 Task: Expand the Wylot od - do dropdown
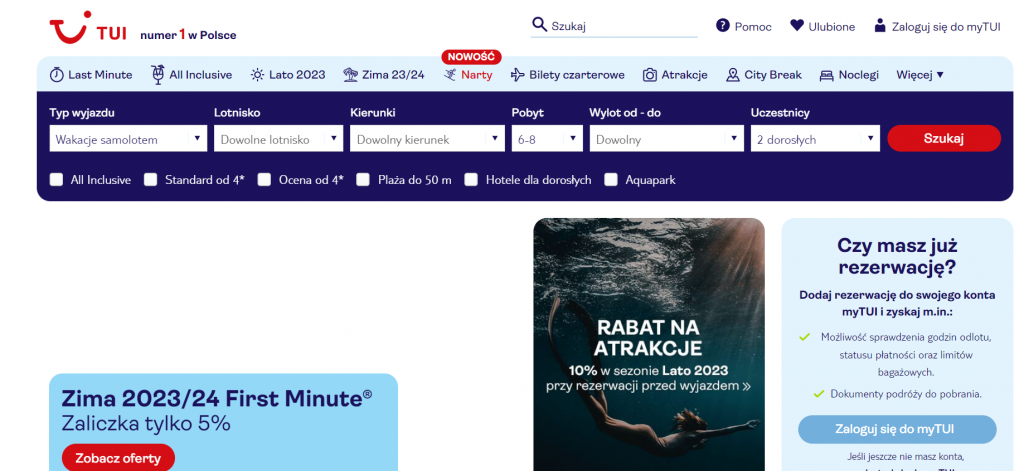666,138
